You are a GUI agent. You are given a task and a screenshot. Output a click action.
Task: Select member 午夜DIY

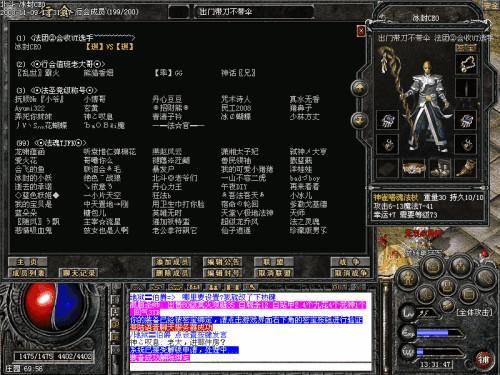[234, 187]
